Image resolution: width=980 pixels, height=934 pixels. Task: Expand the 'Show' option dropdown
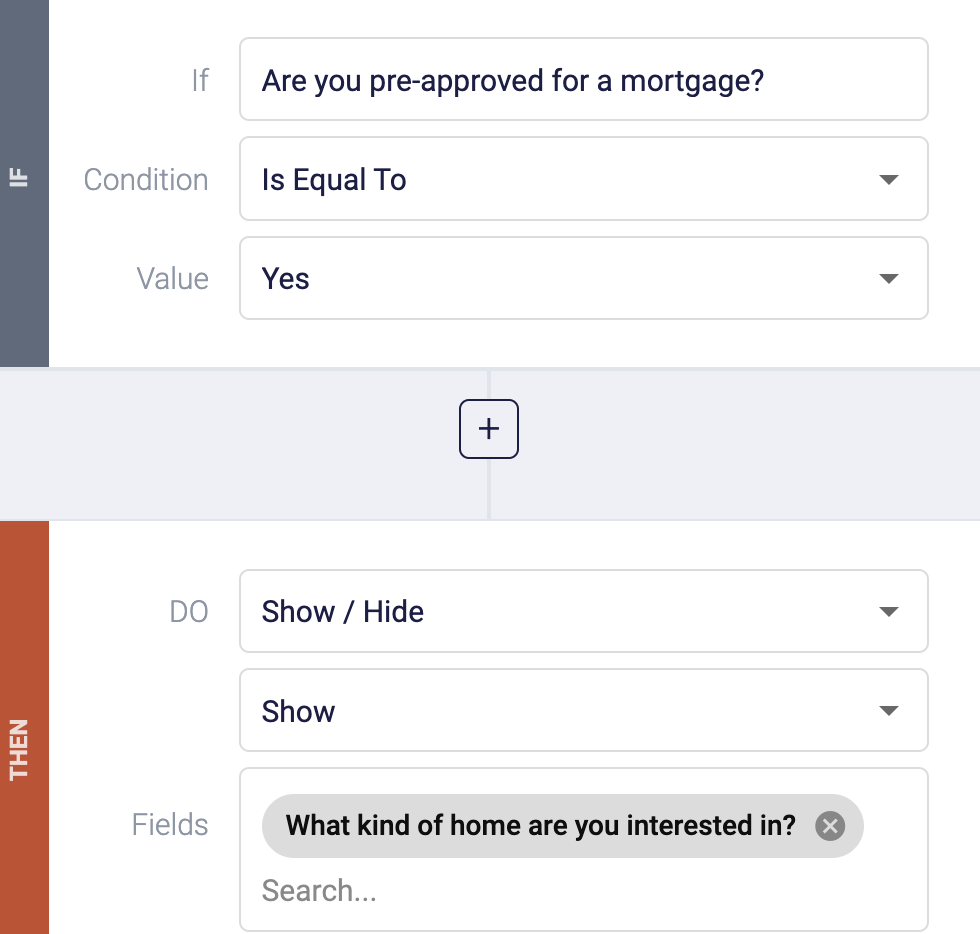point(584,710)
